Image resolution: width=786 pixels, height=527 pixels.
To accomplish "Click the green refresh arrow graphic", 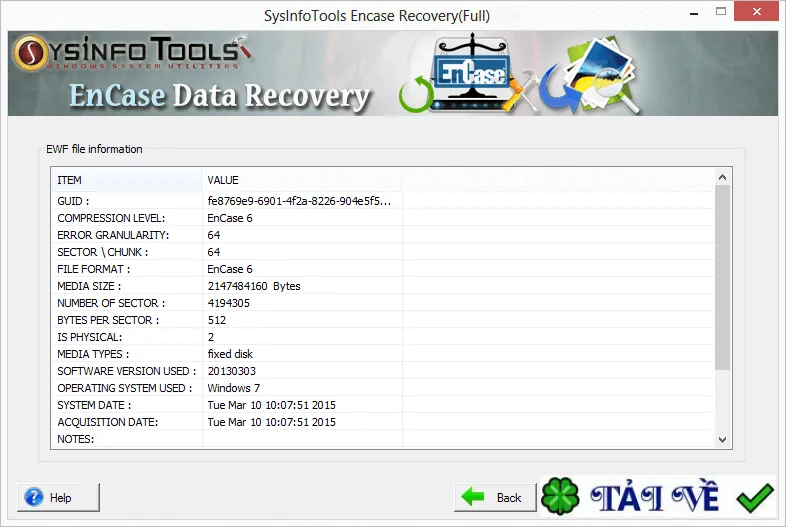I will tap(416, 94).
